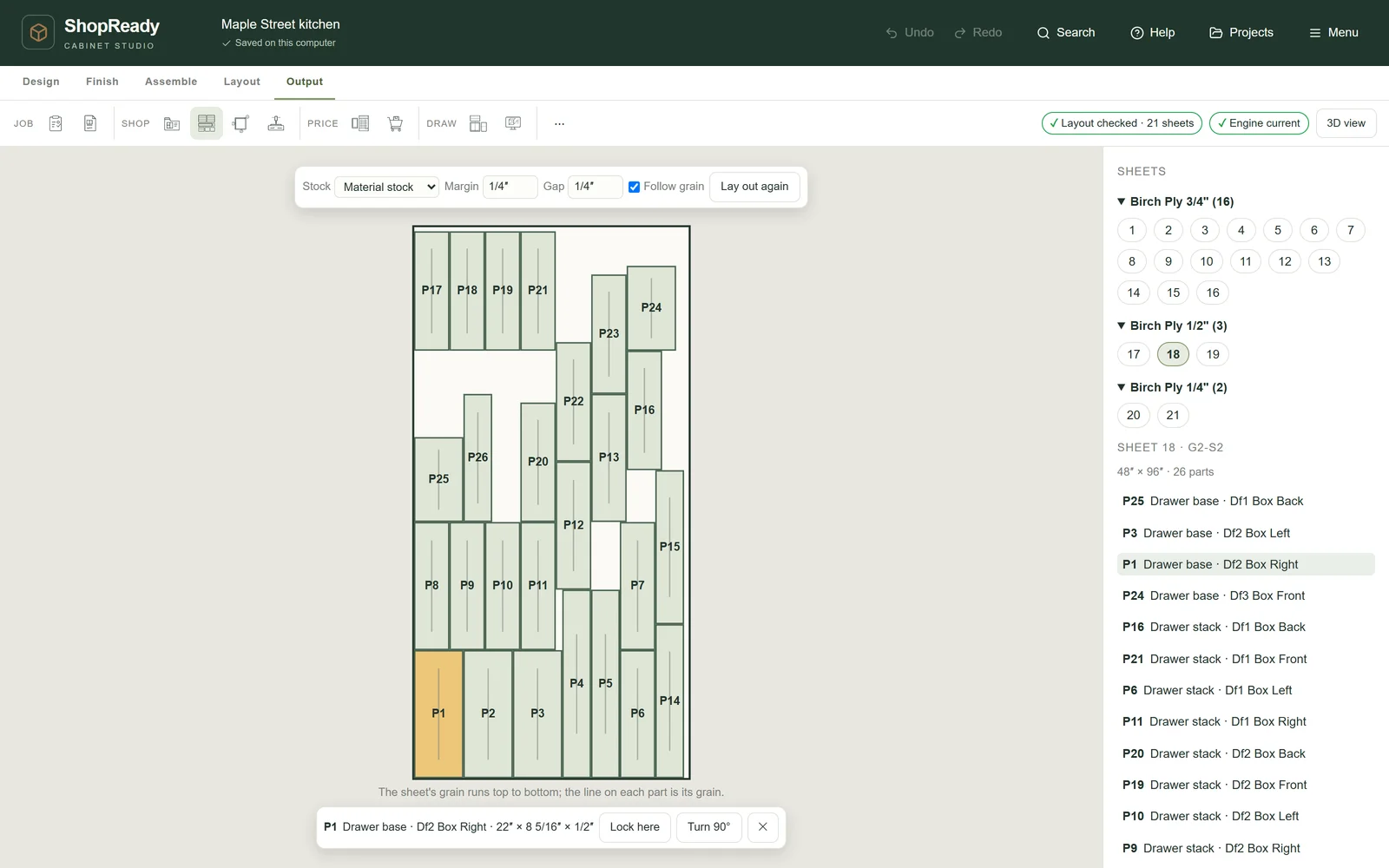This screenshot has height=868, width=1389.
Task: Select sheet 19 pill
Action: click(1213, 354)
